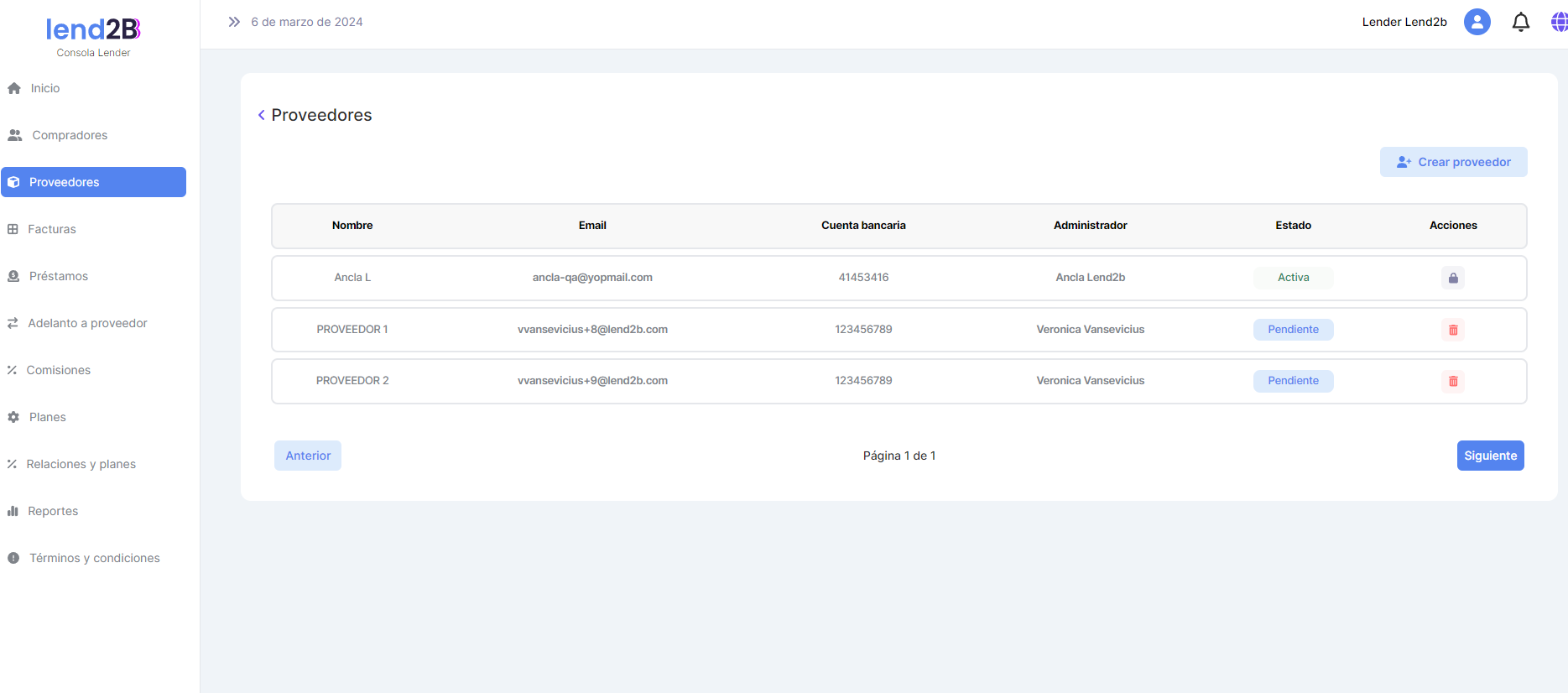
Task: Open the Compradores menu item
Action: point(70,135)
